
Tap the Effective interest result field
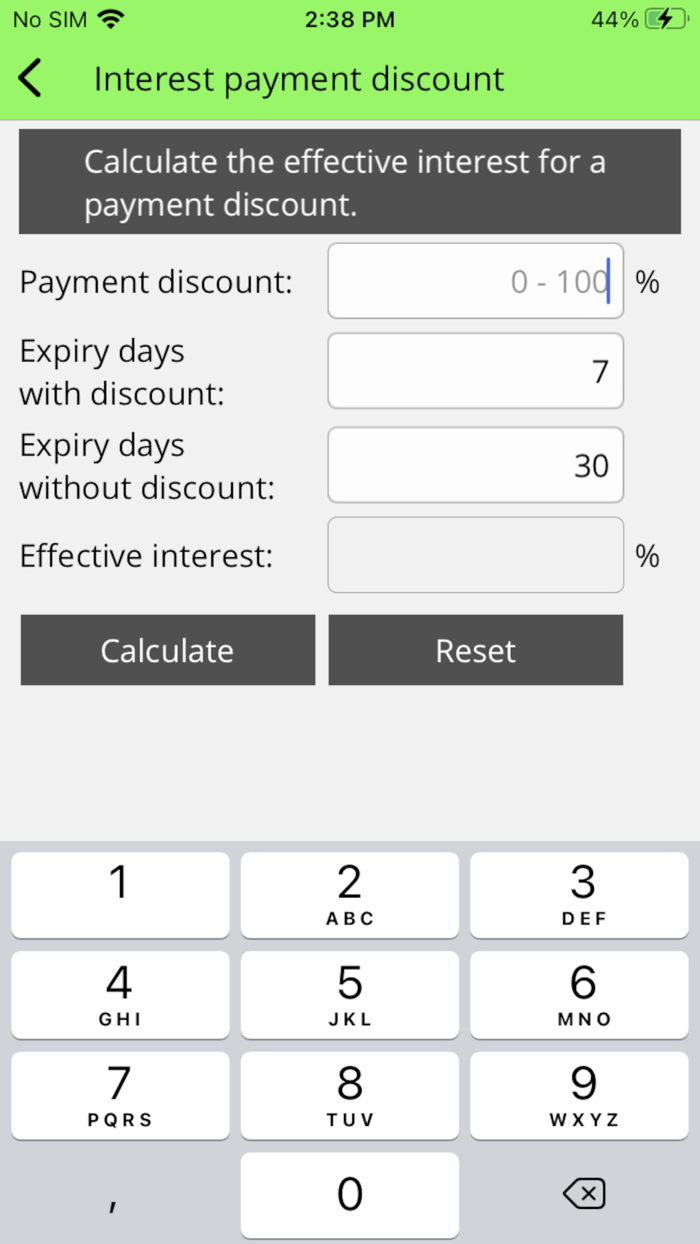click(476, 555)
